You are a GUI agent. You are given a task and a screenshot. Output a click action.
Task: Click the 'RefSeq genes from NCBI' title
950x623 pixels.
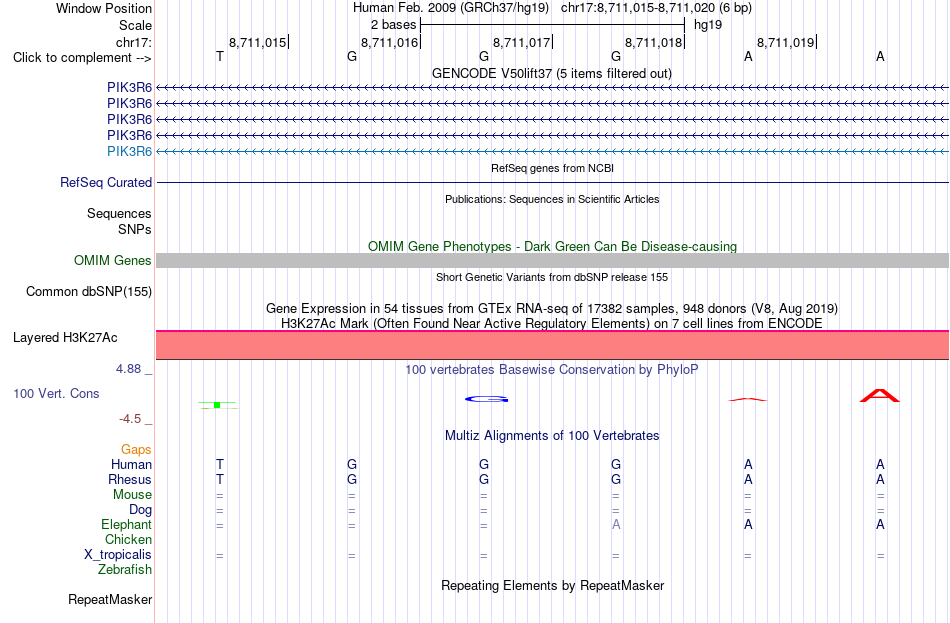click(x=552, y=168)
